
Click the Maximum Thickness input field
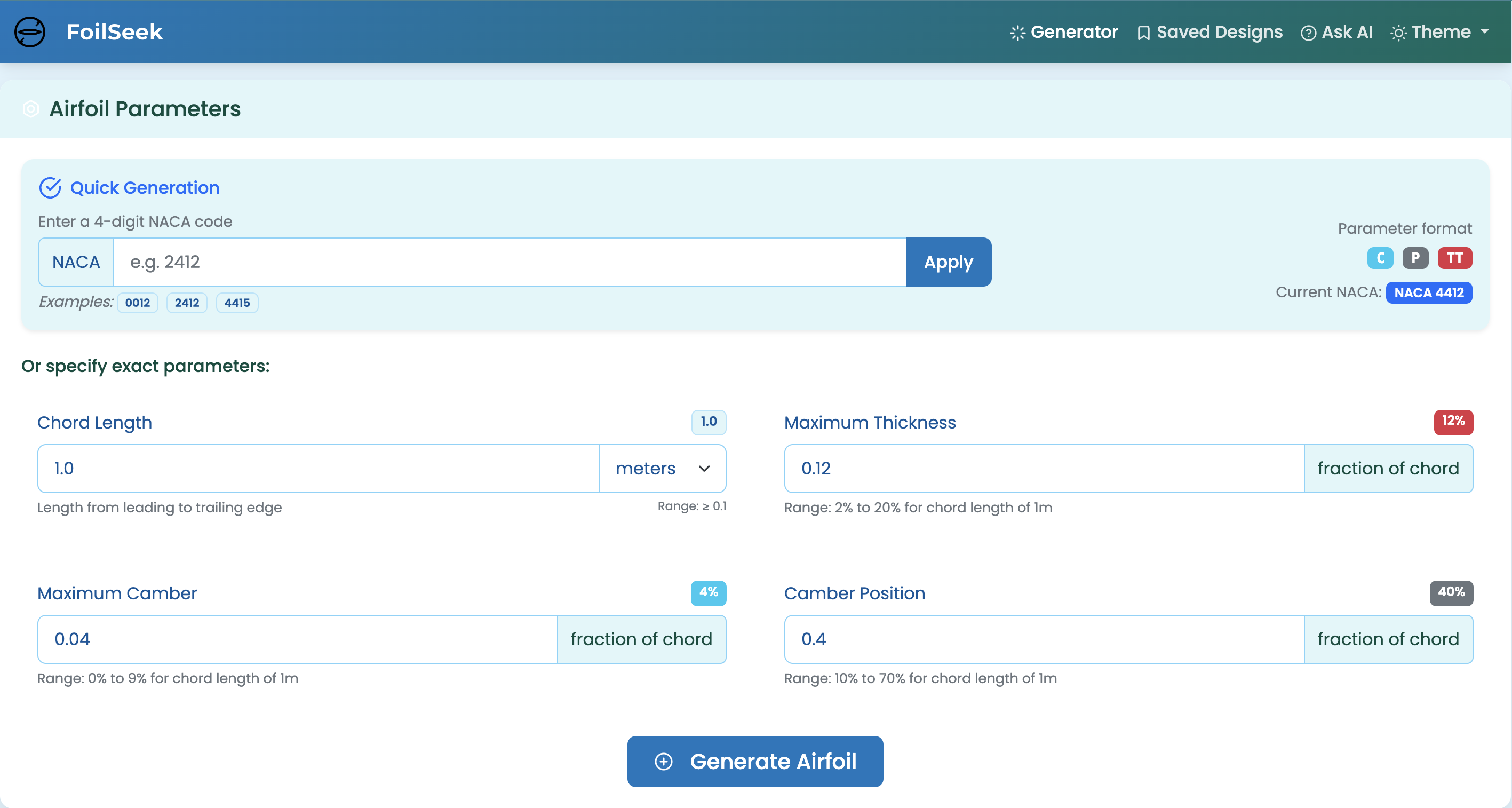(x=1044, y=469)
